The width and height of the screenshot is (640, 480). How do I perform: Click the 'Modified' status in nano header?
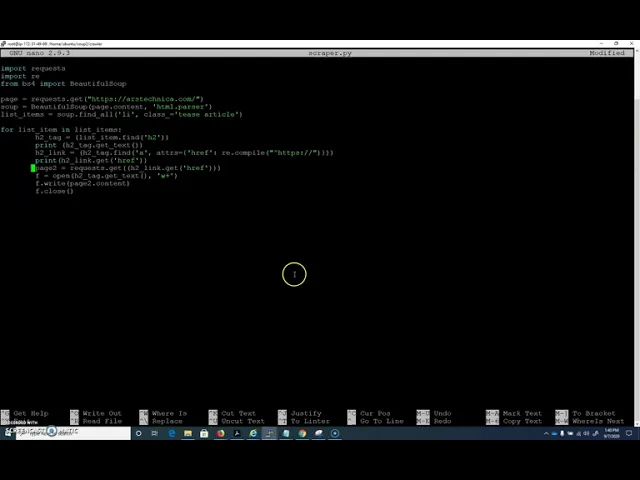[x=607, y=53]
